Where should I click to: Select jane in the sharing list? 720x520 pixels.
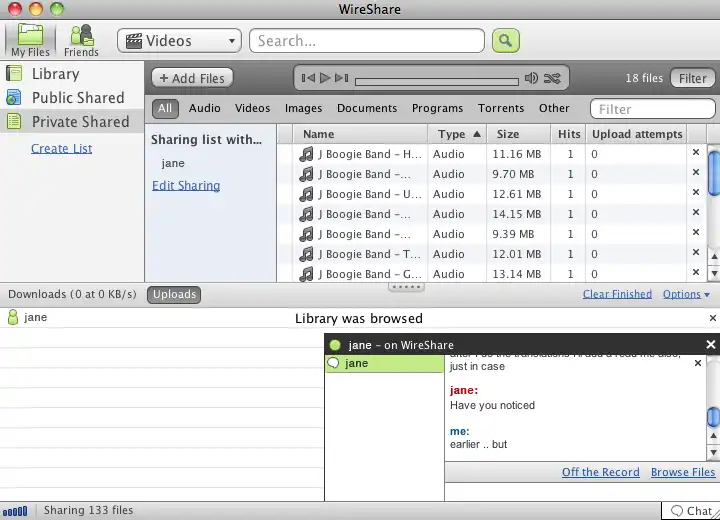click(x=173, y=163)
